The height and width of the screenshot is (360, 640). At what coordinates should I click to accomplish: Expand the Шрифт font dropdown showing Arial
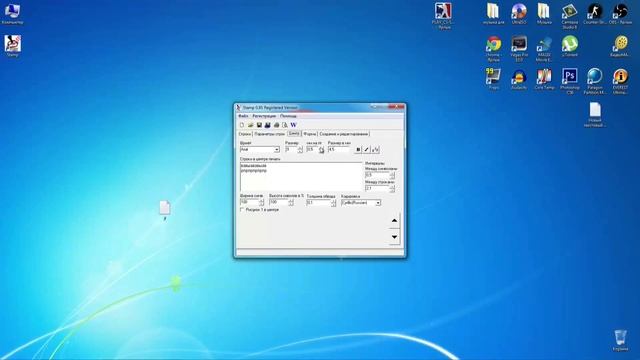pyautogui.click(x=276, y=150)
